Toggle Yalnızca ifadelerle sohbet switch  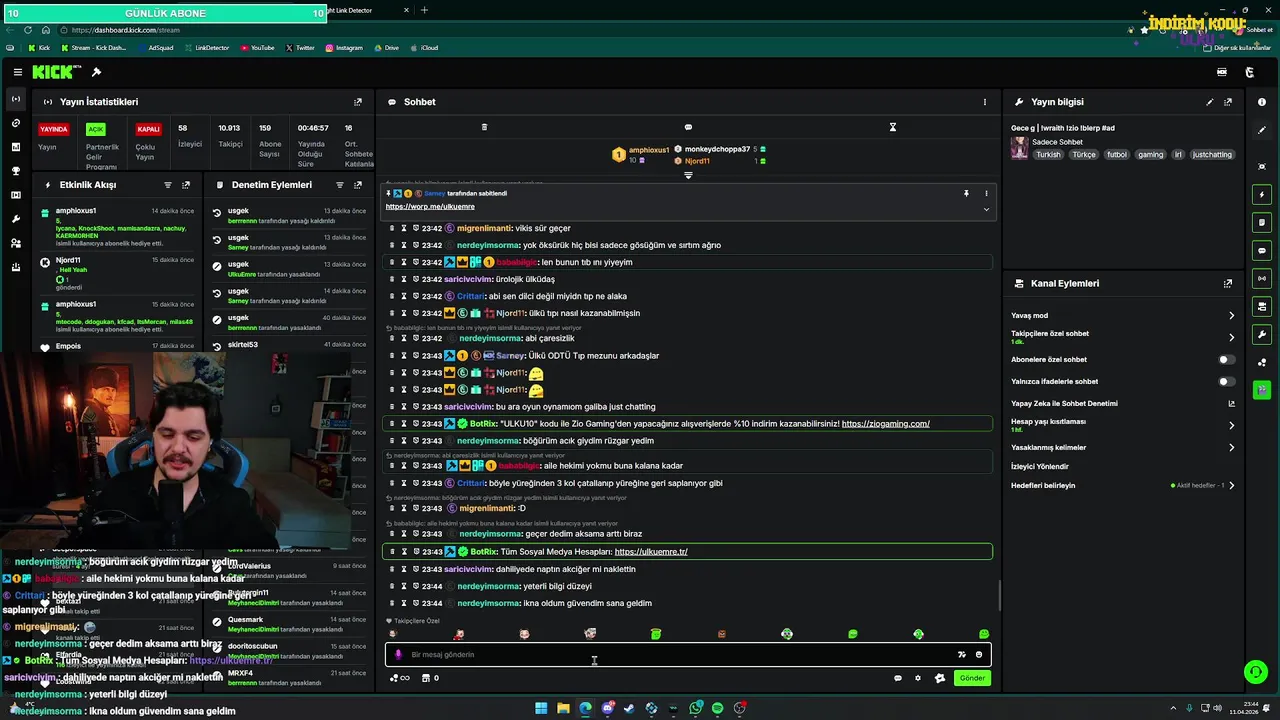click(1226, 381)
